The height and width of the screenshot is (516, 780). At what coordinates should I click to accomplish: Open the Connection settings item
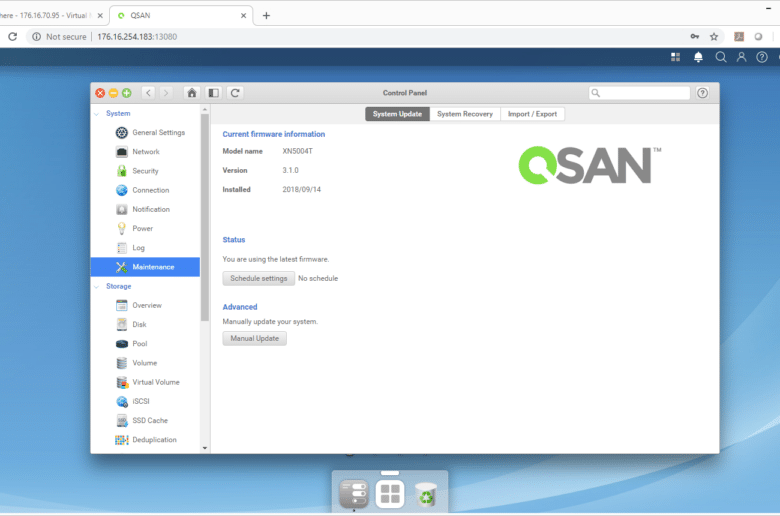(143, 190)
